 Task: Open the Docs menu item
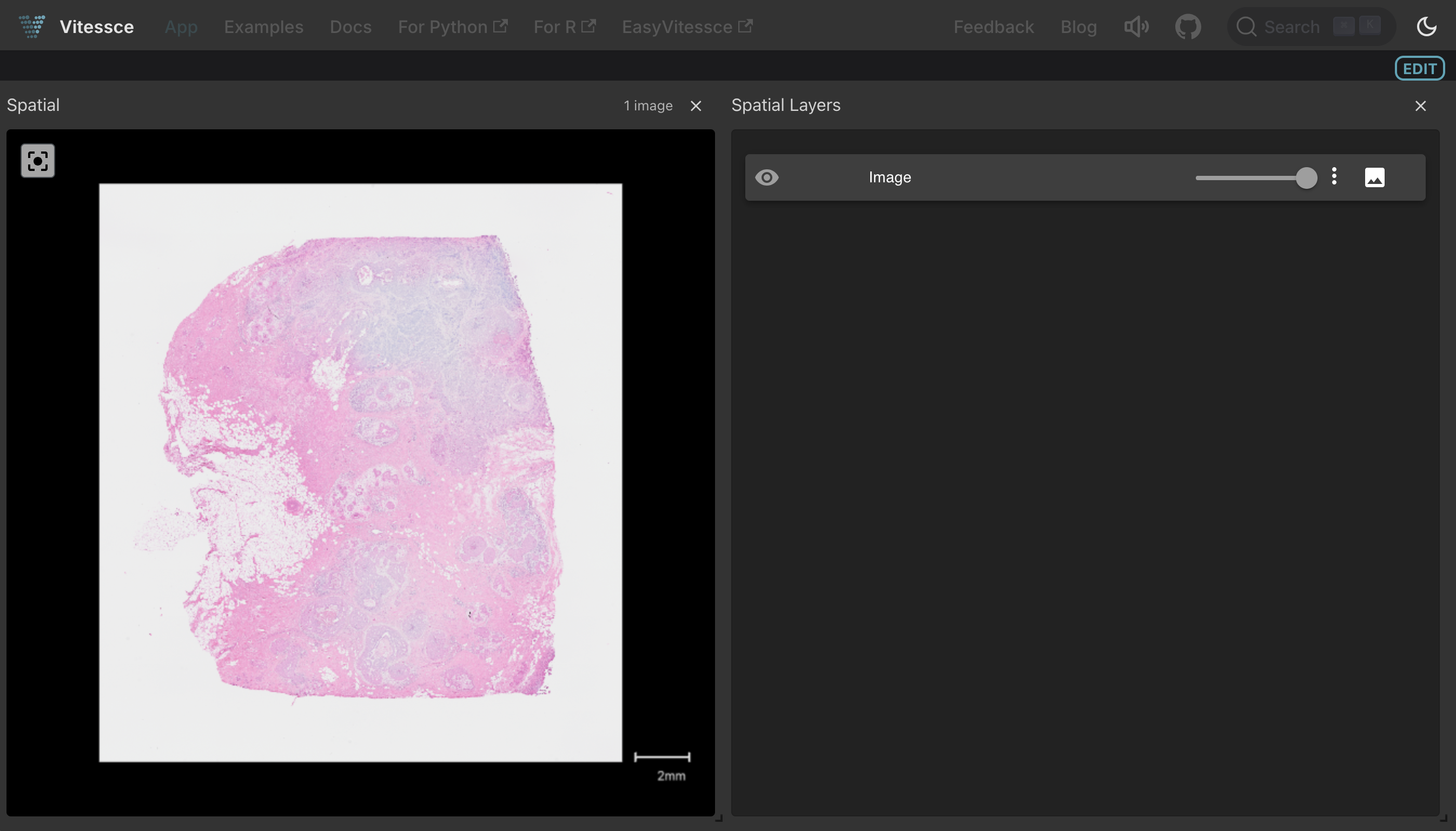350,27
